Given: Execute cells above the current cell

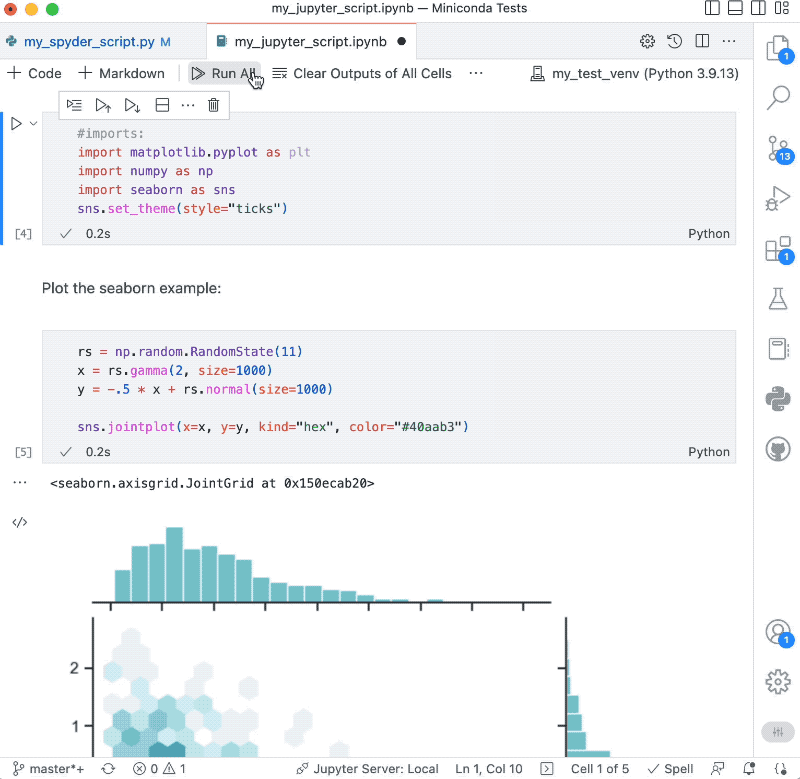Looking at the screenshot, I should pyautogui.click(x=103, y=106).
